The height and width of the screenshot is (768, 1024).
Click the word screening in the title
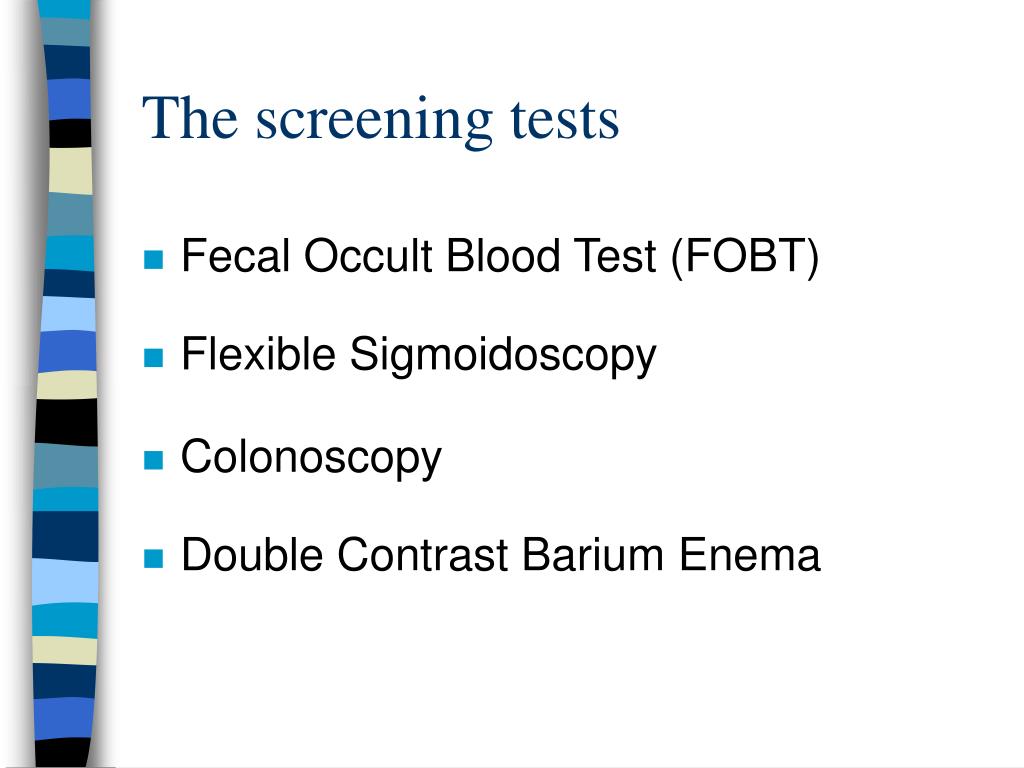click(x=374, y=122)
